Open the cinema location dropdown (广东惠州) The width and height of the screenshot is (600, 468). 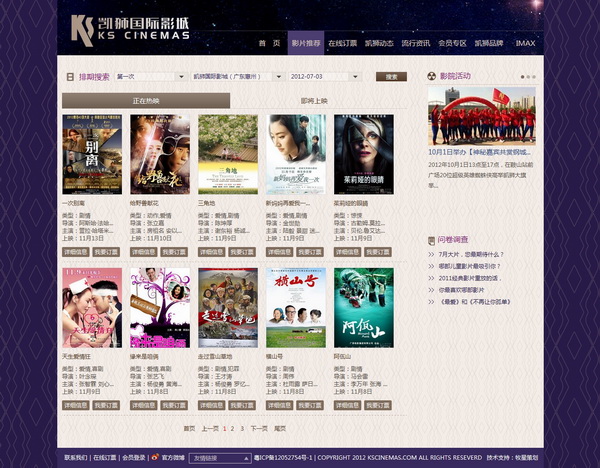[x=238, y=77]
